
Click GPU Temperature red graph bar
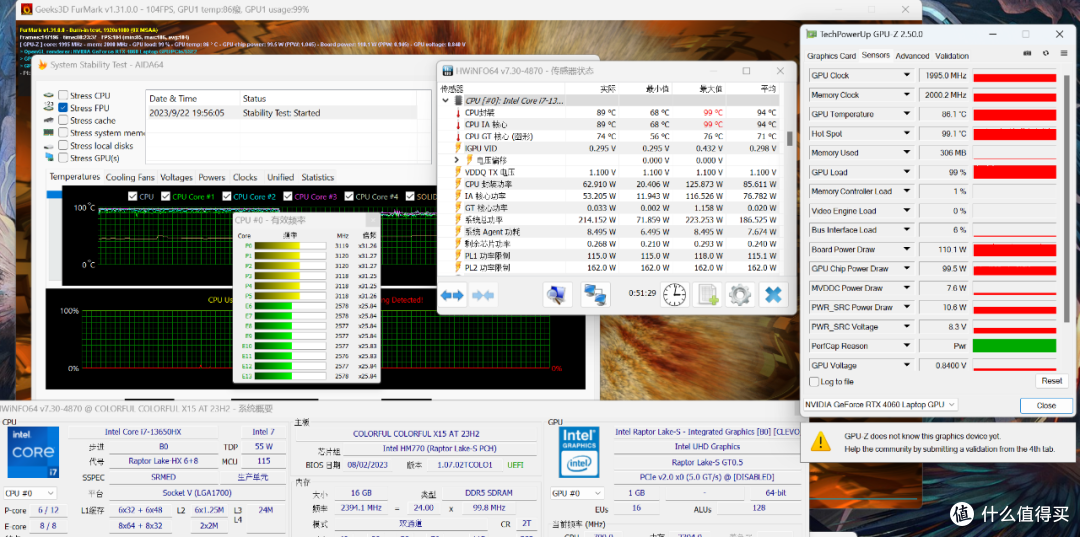pyautogui.click(x=1014, y=114)
